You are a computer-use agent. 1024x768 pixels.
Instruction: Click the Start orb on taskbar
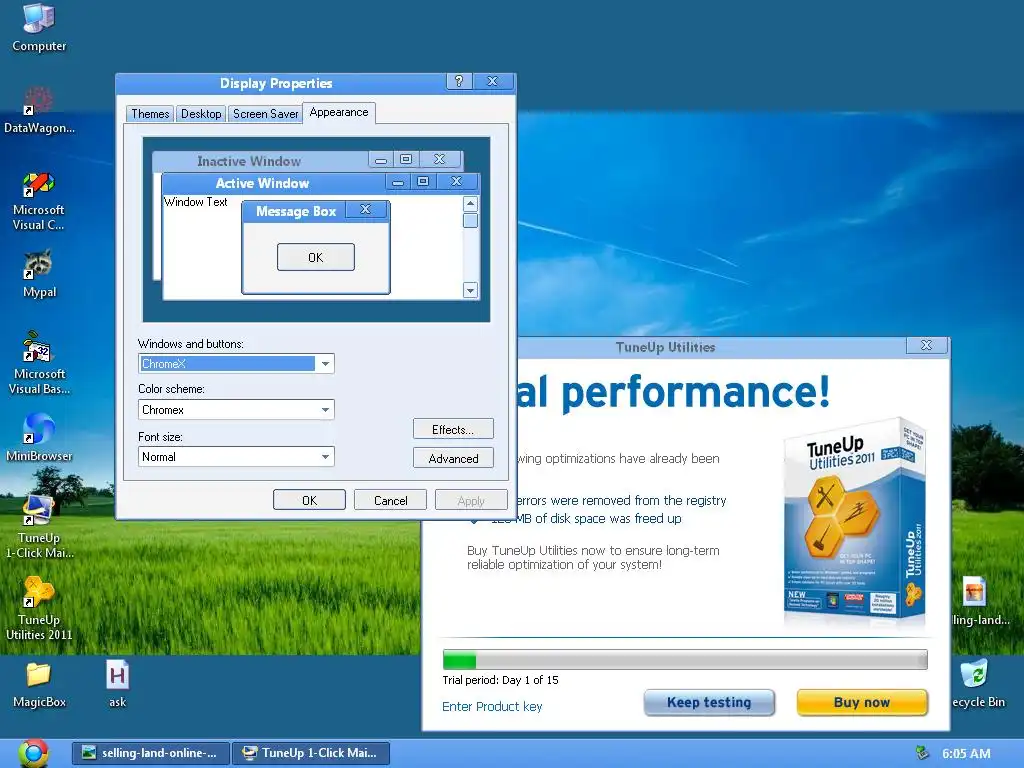tap(33, 753)
